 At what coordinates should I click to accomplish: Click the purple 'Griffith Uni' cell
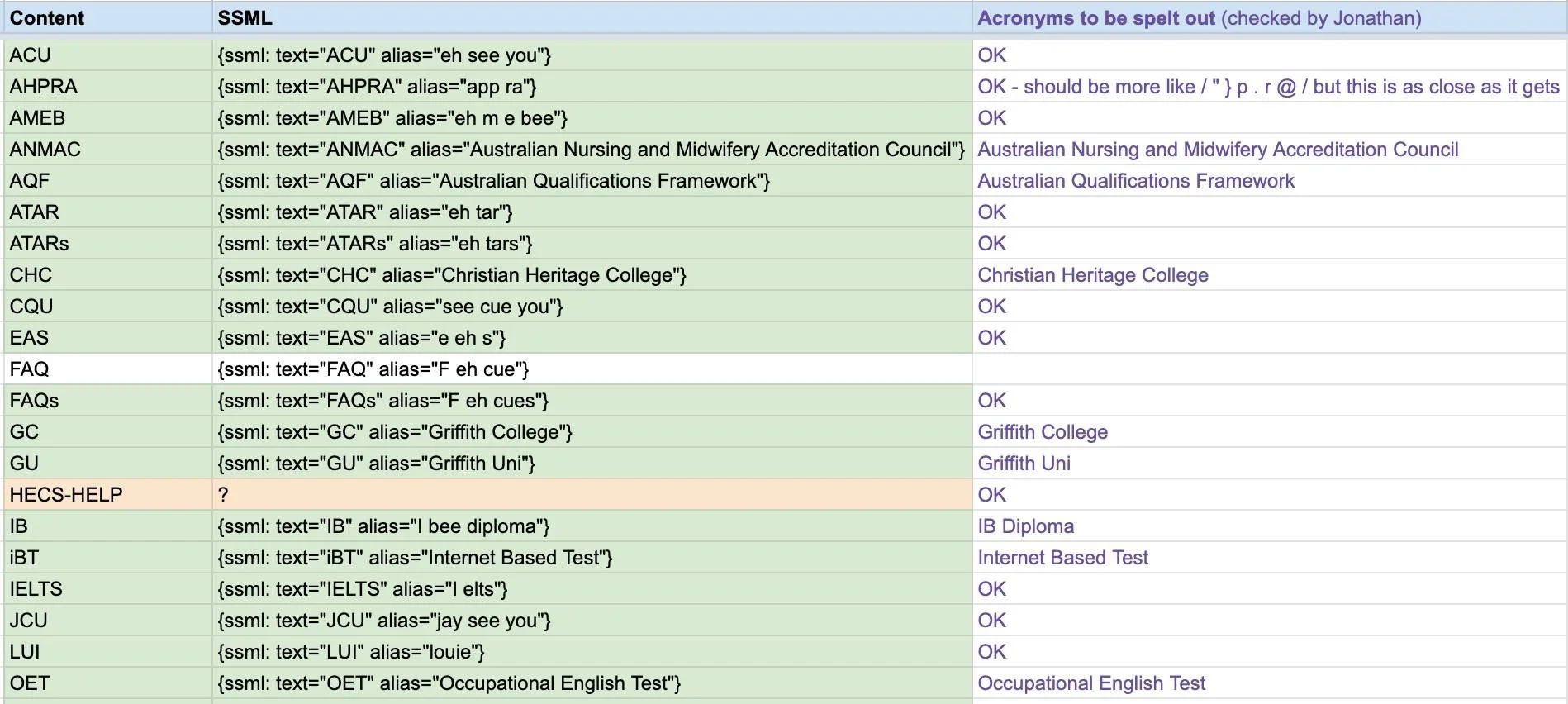pyautogui.click(x=1269, y=464)
